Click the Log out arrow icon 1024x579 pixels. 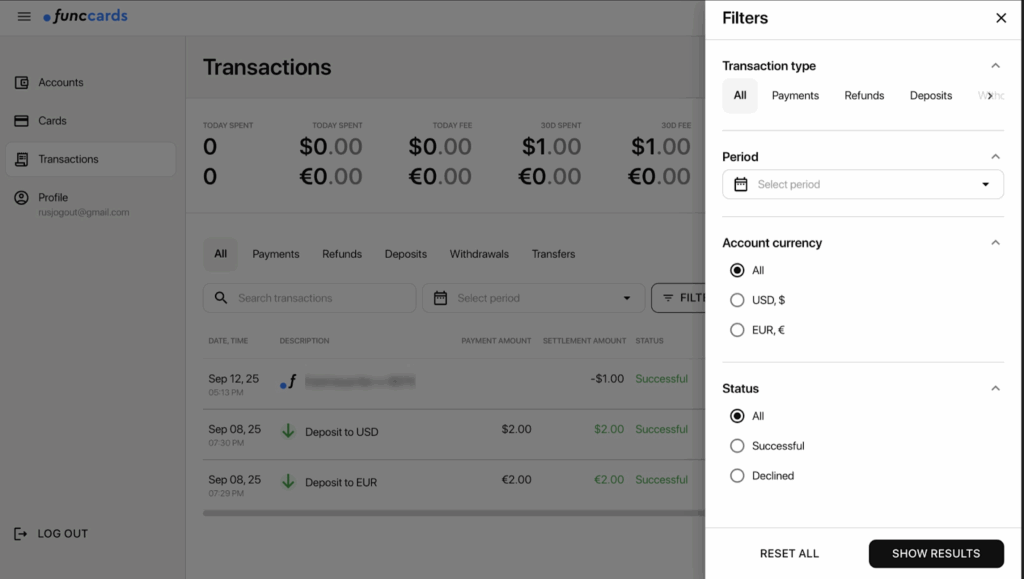click(x=20, y=534)
